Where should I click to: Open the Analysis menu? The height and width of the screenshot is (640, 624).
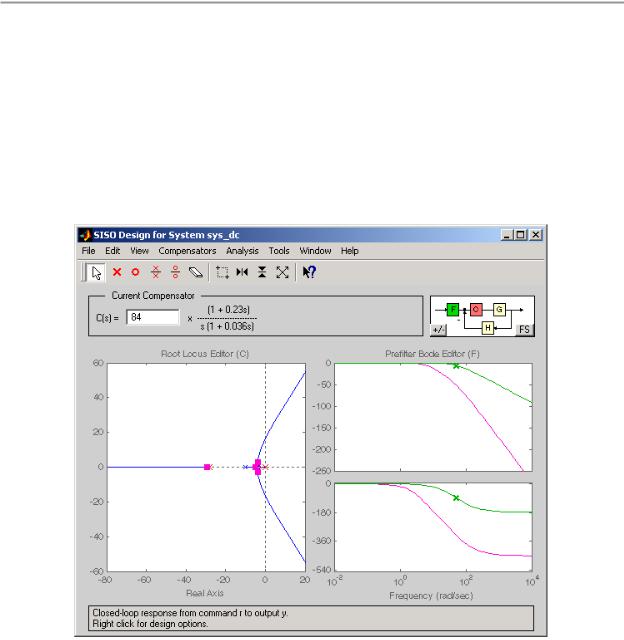point(242,251)
